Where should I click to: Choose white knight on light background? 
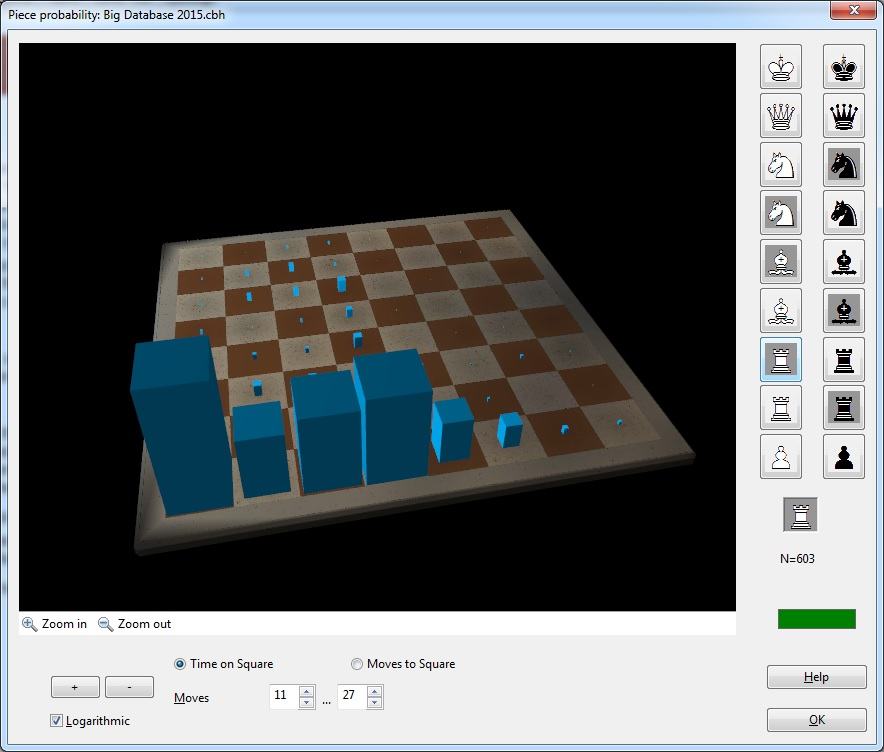(x=781, y=165)
